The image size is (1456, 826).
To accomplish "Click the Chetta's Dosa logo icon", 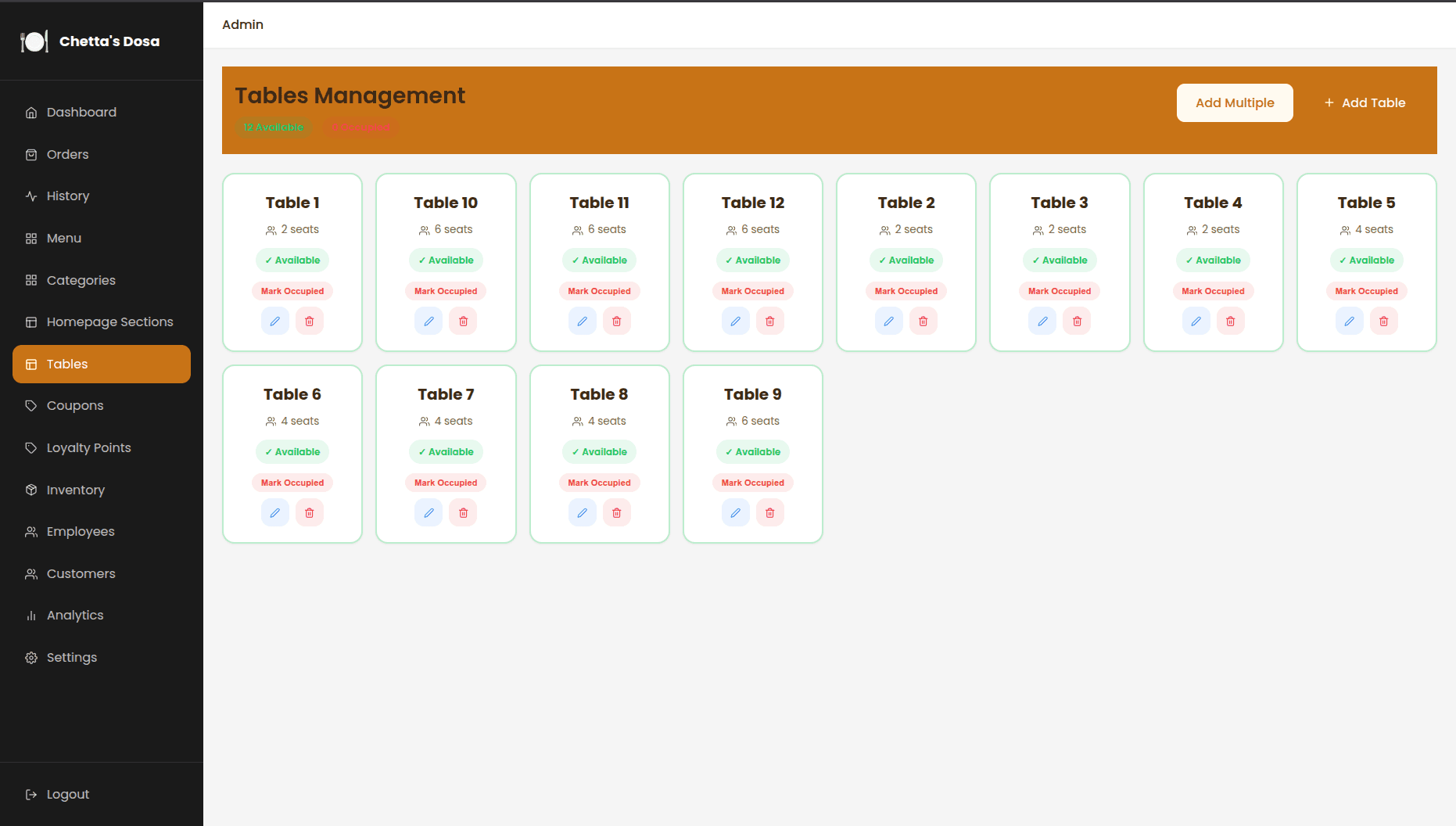I will point(34,41).
